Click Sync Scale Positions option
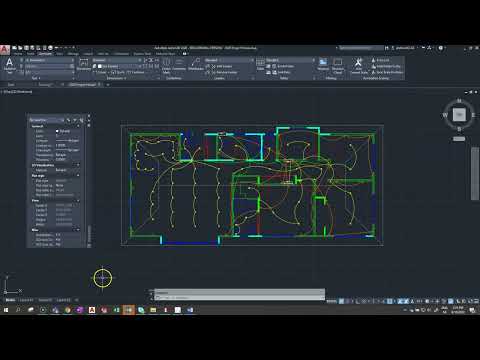The height and width of the screenshot is (360, 480). (x=387, y=72)
